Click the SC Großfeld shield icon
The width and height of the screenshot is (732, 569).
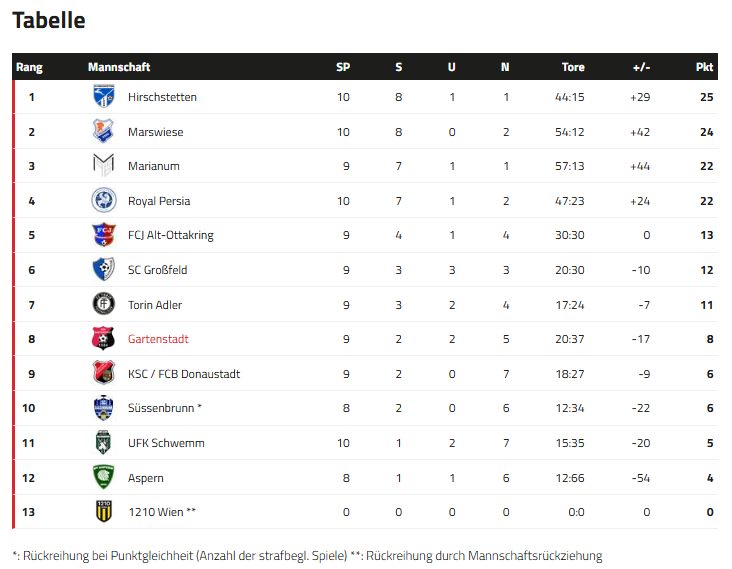click(x=104, y=270)
